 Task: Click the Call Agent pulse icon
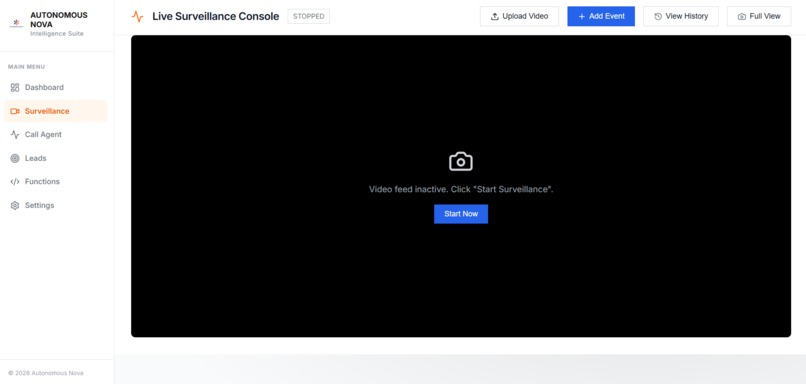(15, 135)
